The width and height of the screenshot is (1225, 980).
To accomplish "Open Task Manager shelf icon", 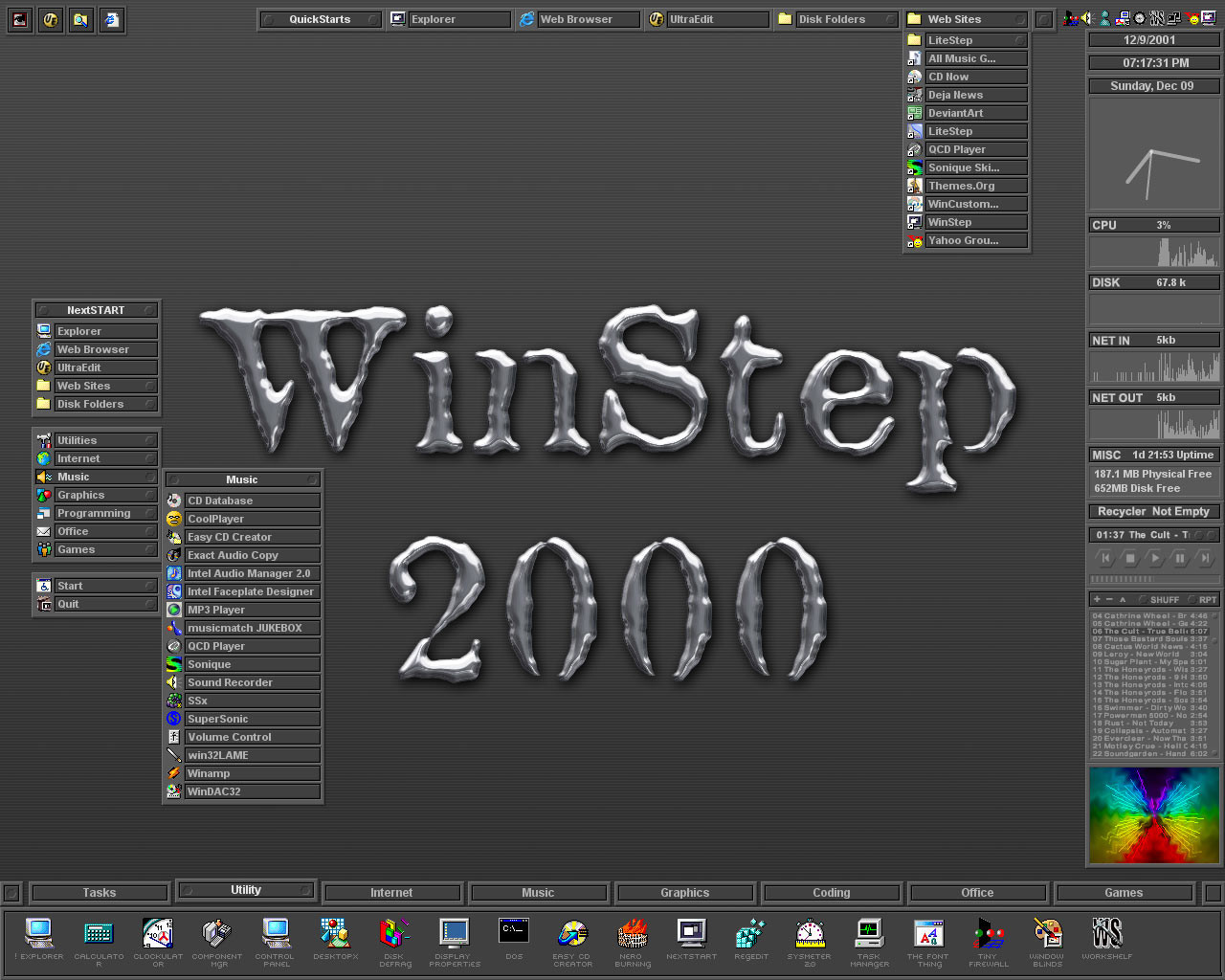I will coord(869,943).
